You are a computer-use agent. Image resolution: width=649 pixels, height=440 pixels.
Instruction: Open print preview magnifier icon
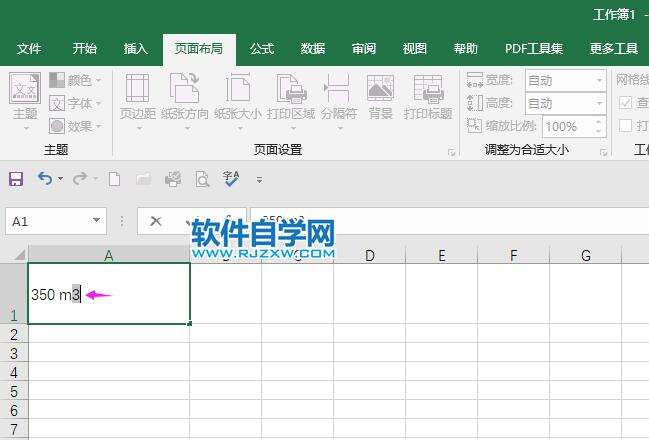click(202, 179)
